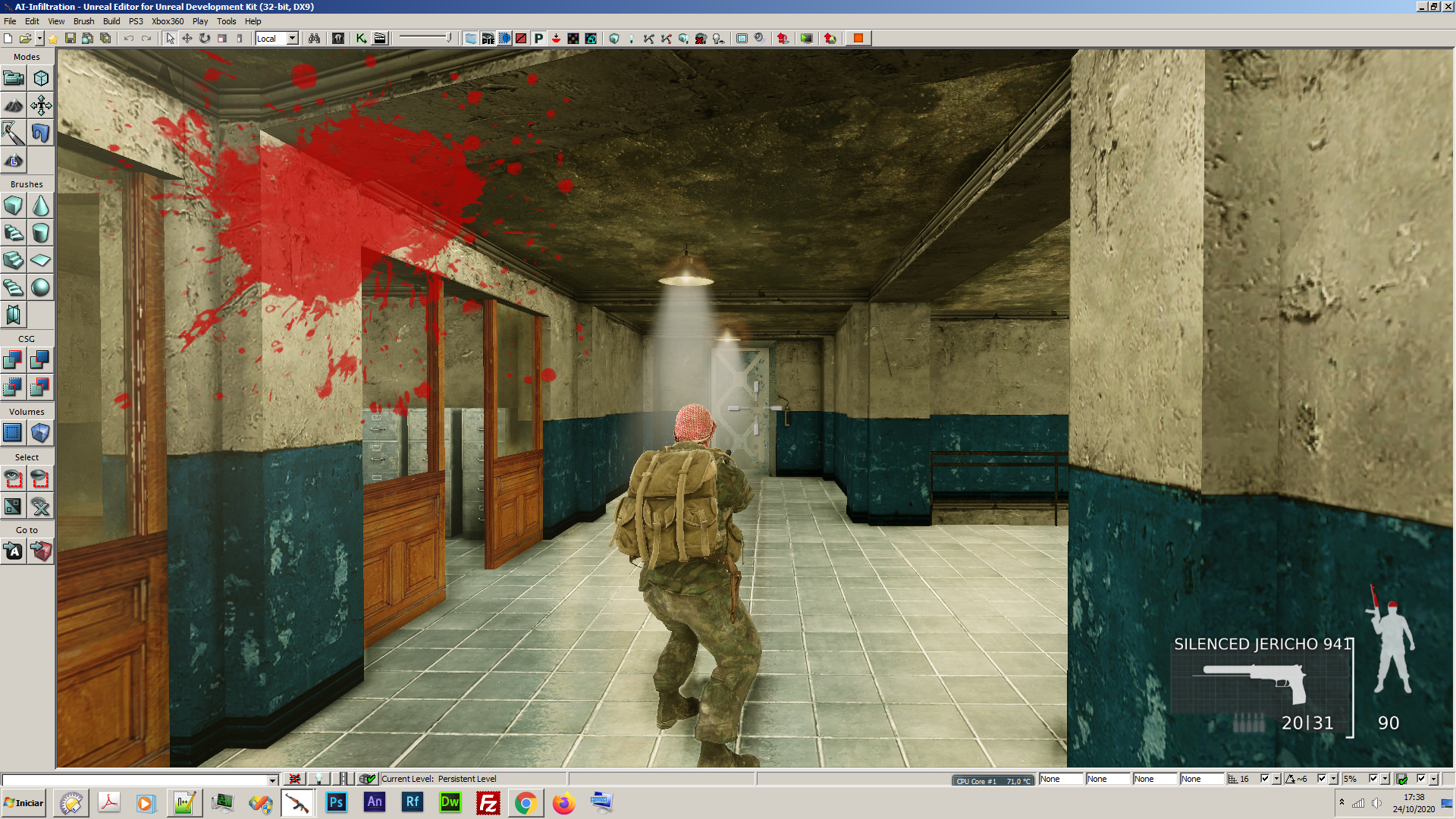Image resolution: width=1456 pixels, height=819 pixels.
Task: Create Cone builder brush
Action: tap(41, 206)
